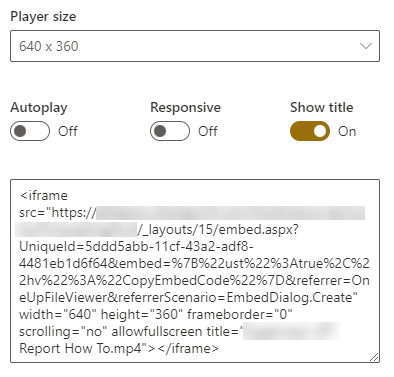Click the '640 x 360' value text
The image size is (394, 377).
(49, 46)
